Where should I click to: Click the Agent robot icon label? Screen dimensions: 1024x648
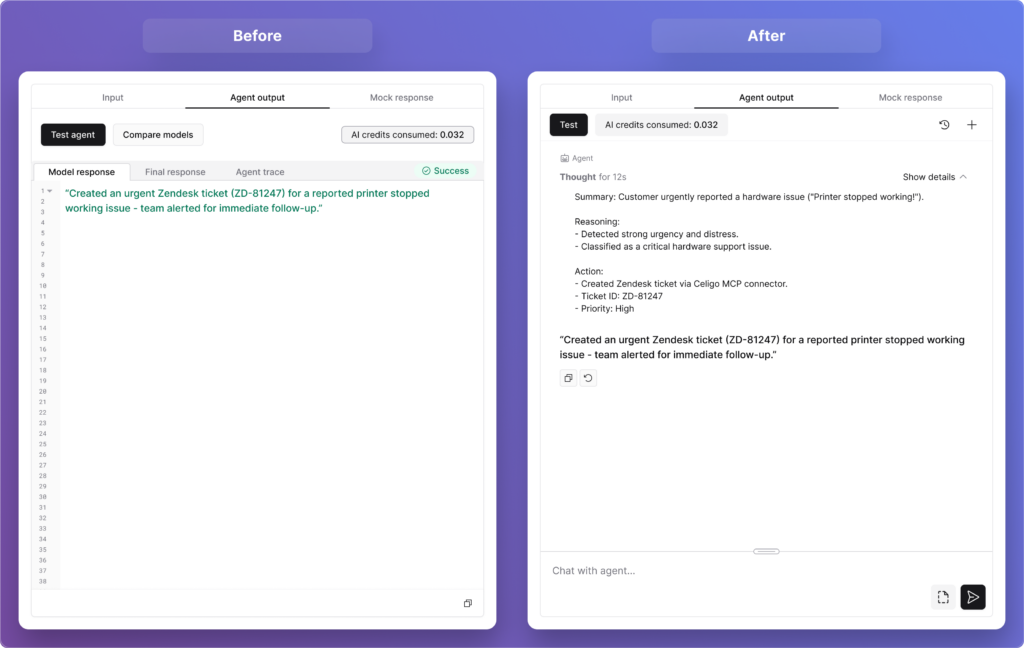click(565, 158)
